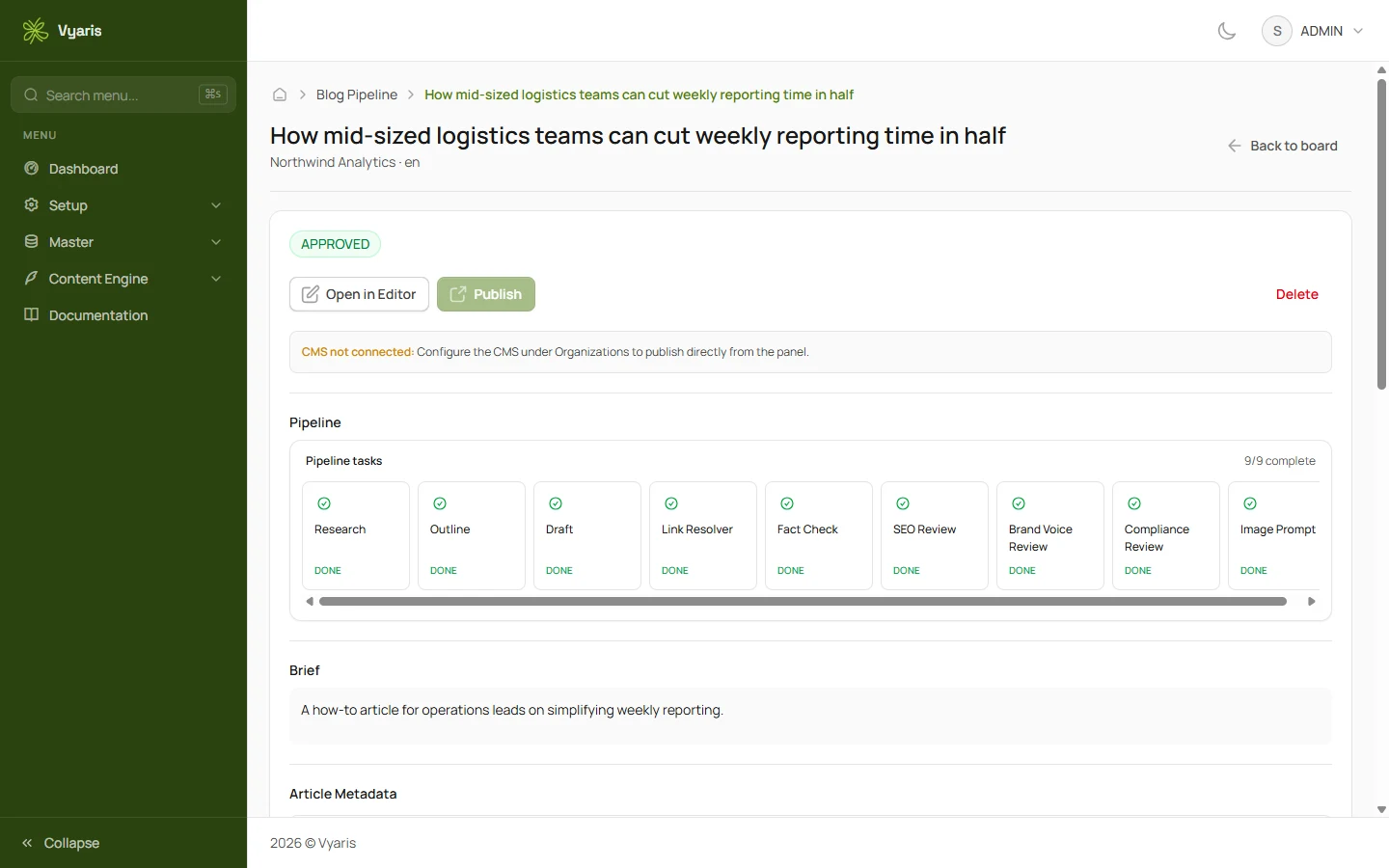Viewport: 1389px width, 868px height.
Task: Click the S user avatar
Action: (1277, 31)
